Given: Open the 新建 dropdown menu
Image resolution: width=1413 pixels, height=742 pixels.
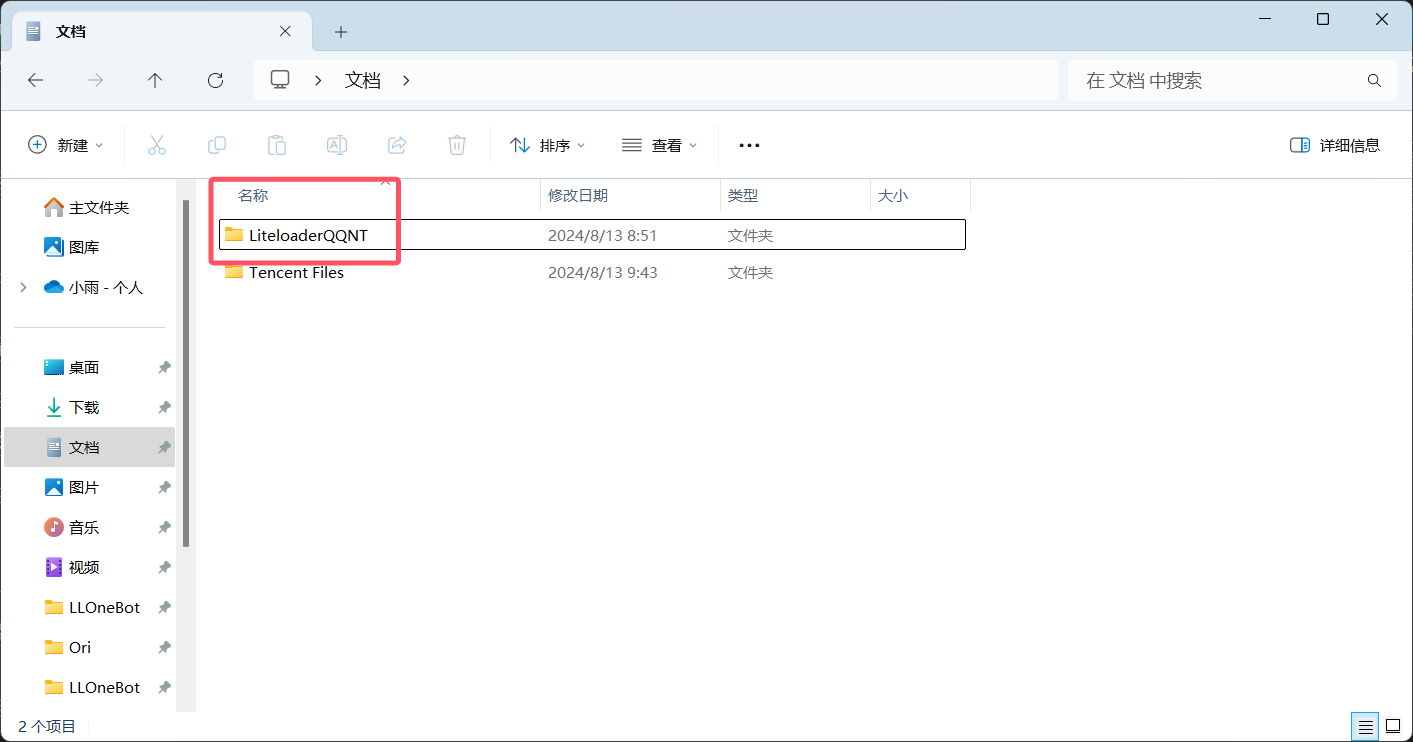Looking at the screenshot, I should point(66,145).
